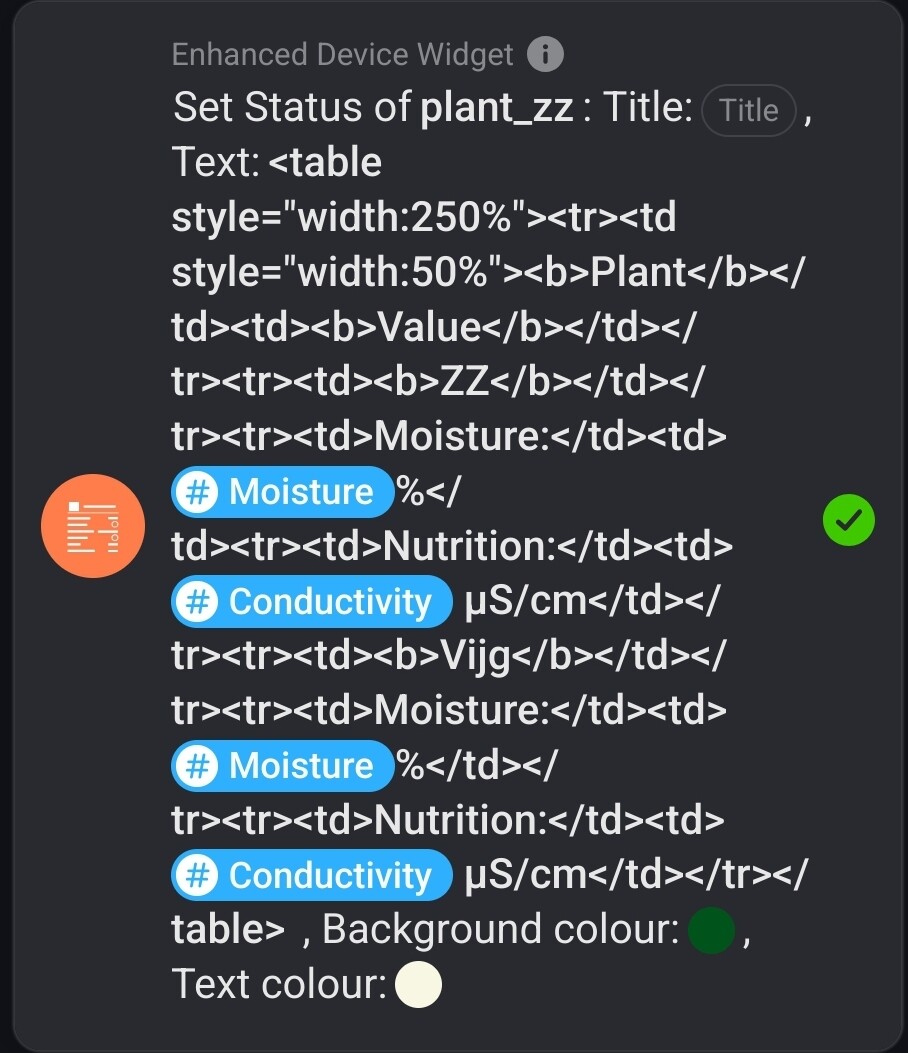Select the lower Conductivity tag label
This screenshot has height=1053, width=908.
(x=330, y=876)
